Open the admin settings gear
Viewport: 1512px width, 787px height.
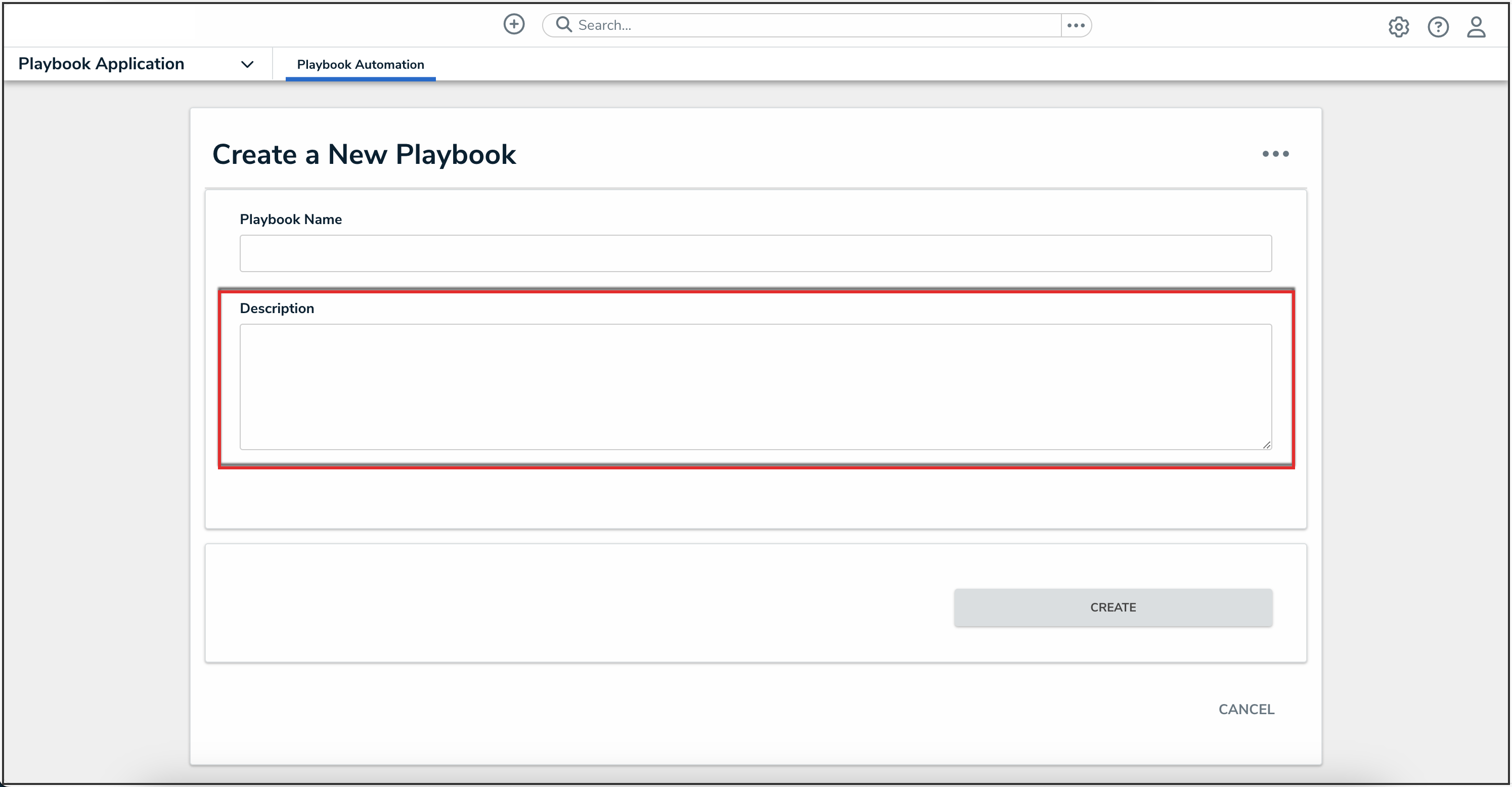click(1398, 27)
